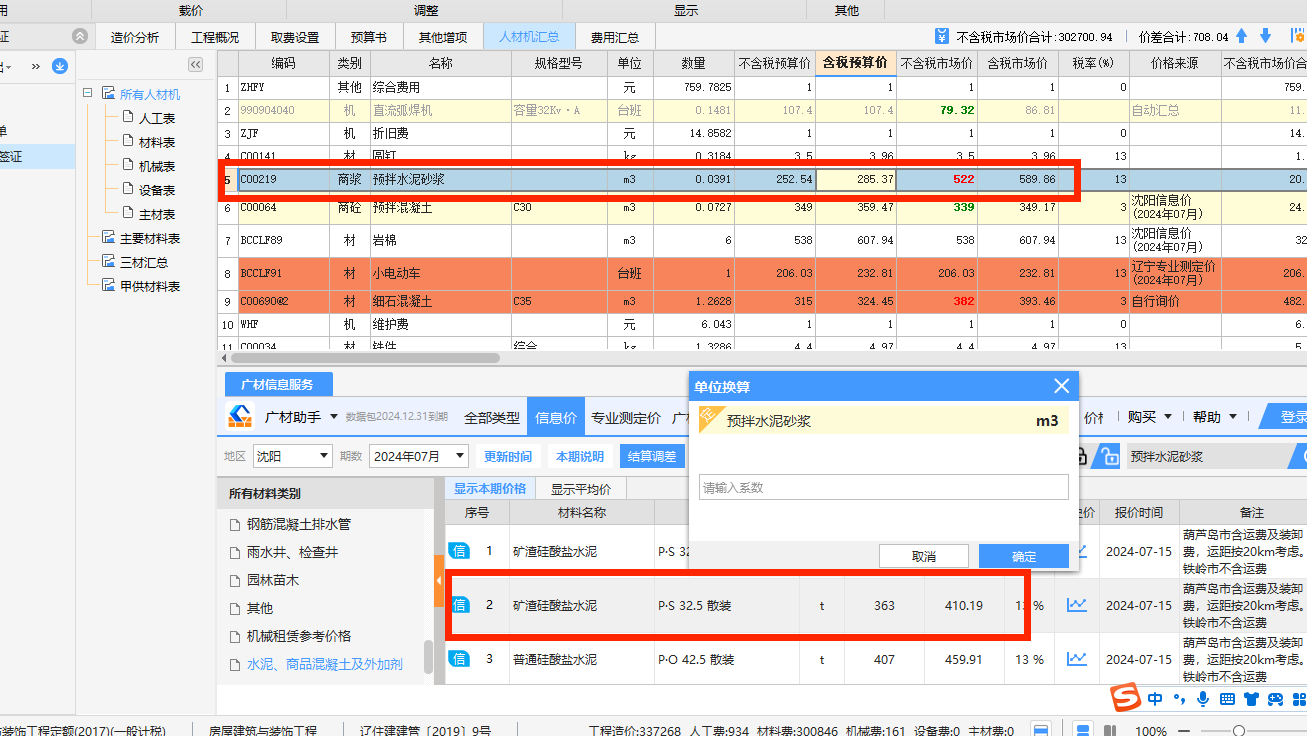Click the status bar panel icon after 主材费
This screenshot has width=1307, height=736.
1040,730
